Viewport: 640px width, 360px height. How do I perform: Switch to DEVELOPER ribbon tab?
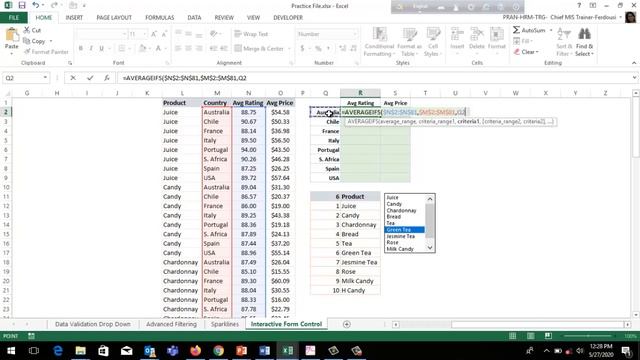(x=288, y=18)
